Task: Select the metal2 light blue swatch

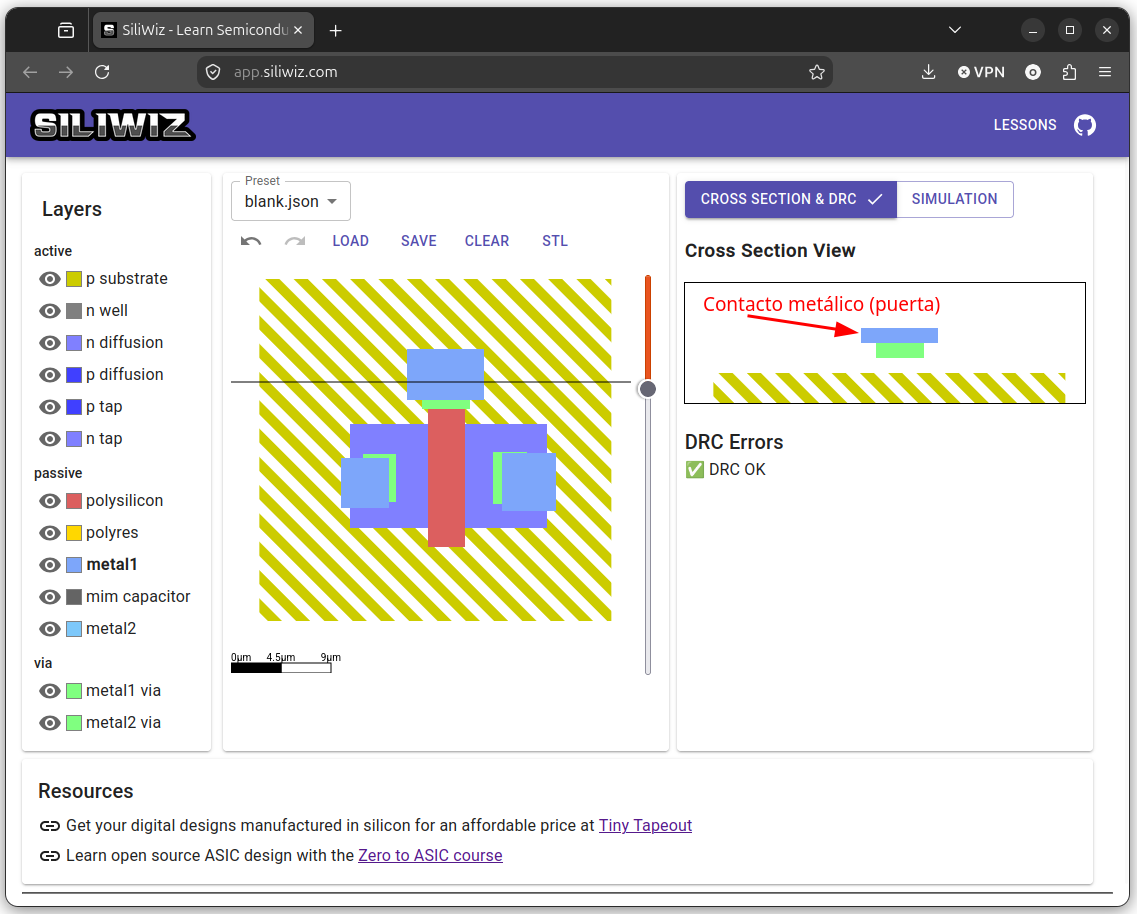Action: (x=74, y=629)
